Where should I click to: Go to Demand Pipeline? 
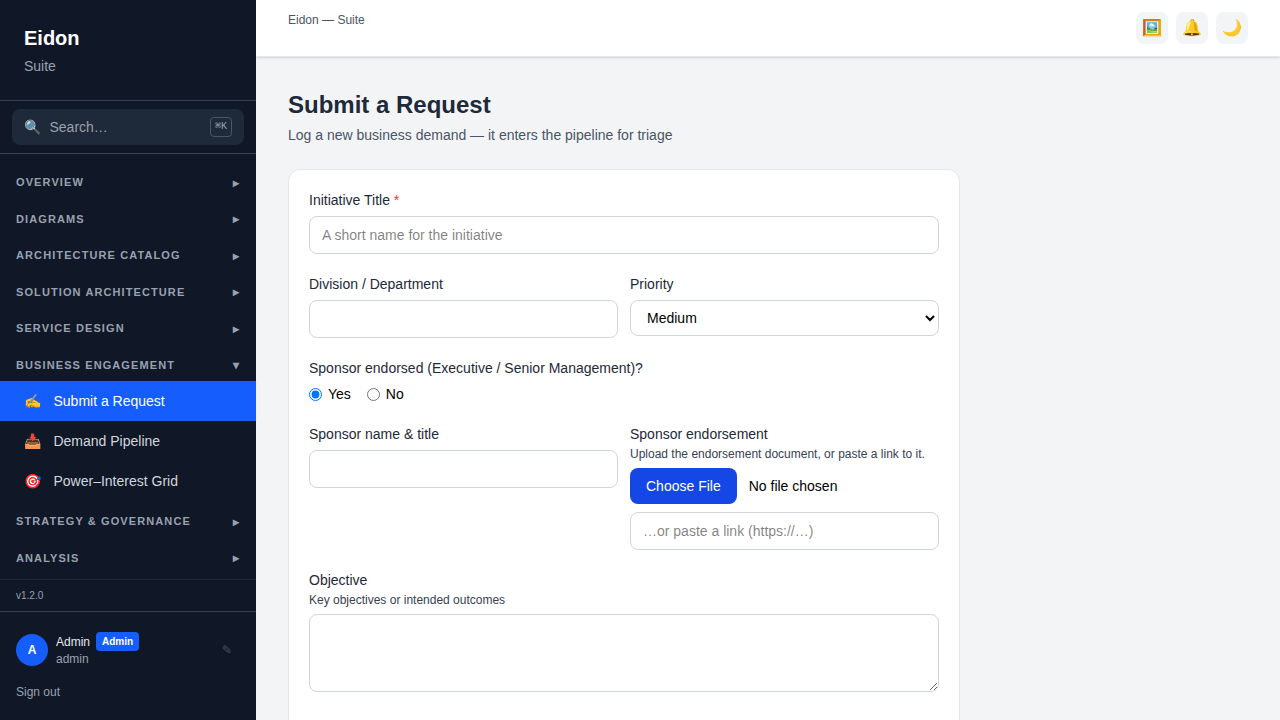pyautogui.click(x=128, y=441)
